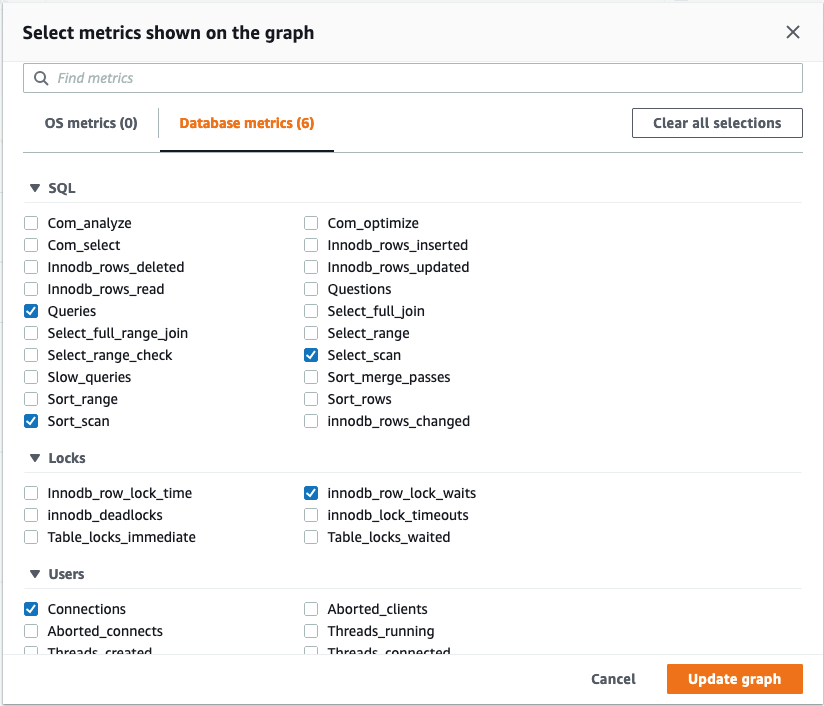The height and width of the screenshot is (706, 824).
Task: Uncheck the Select_scan metric
Action: point(311,355)
